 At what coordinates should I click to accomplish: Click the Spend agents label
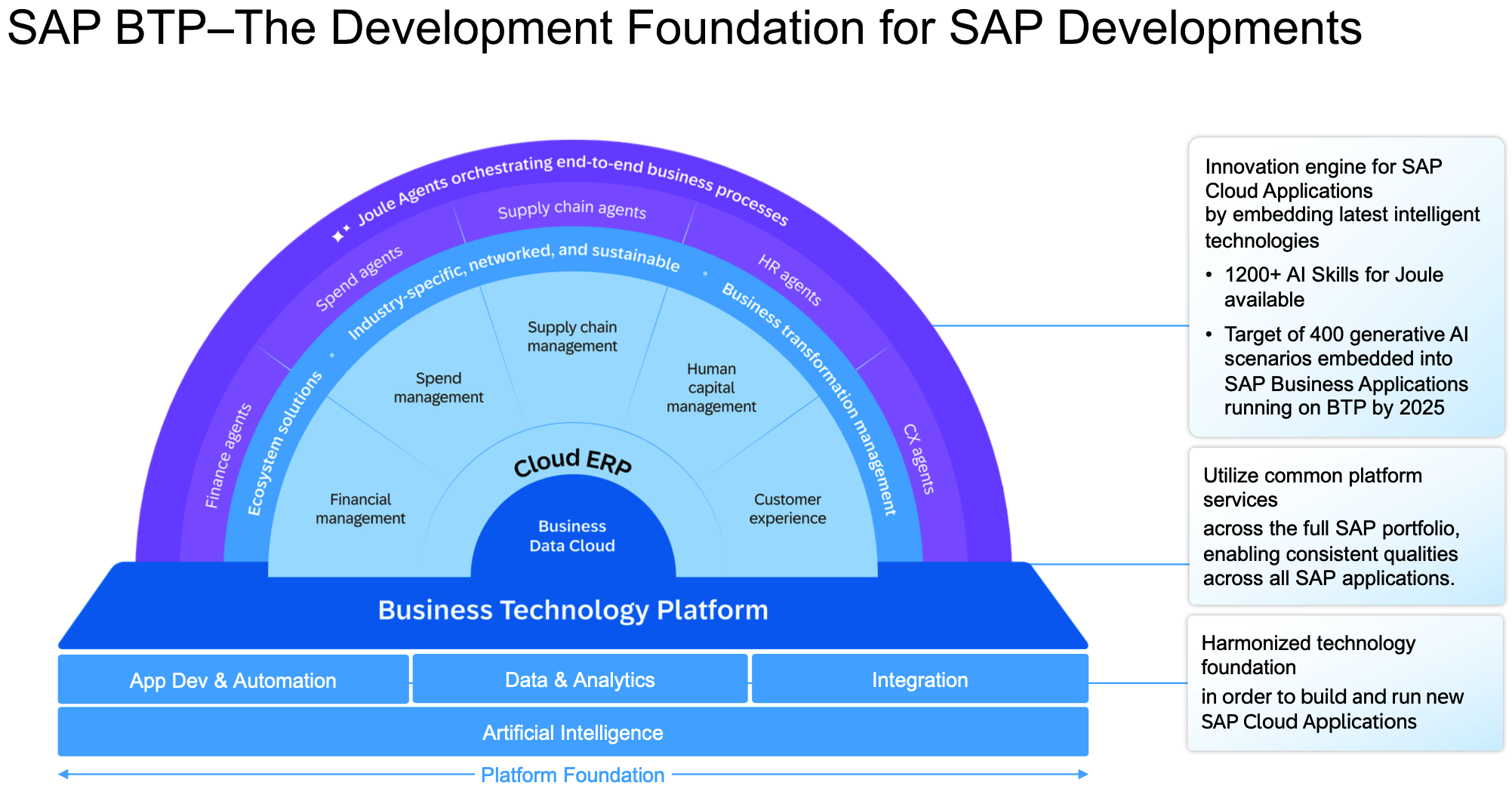tap(359, 278)
